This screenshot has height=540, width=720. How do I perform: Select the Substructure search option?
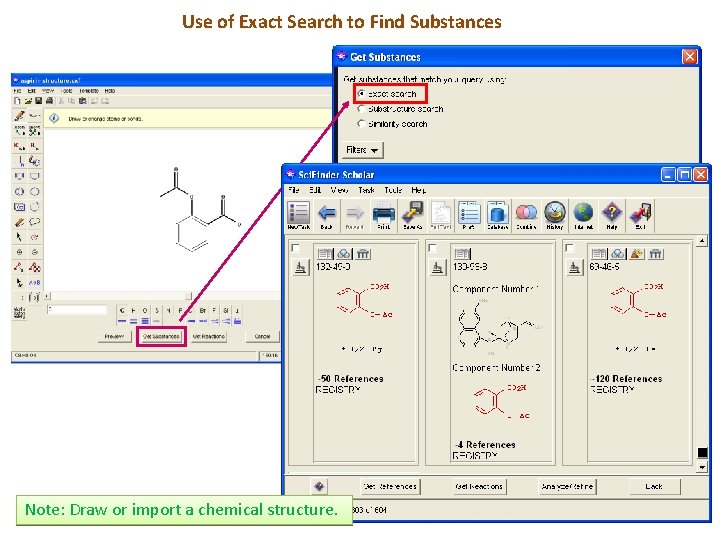pyautogui.click(x=361, y=109)
